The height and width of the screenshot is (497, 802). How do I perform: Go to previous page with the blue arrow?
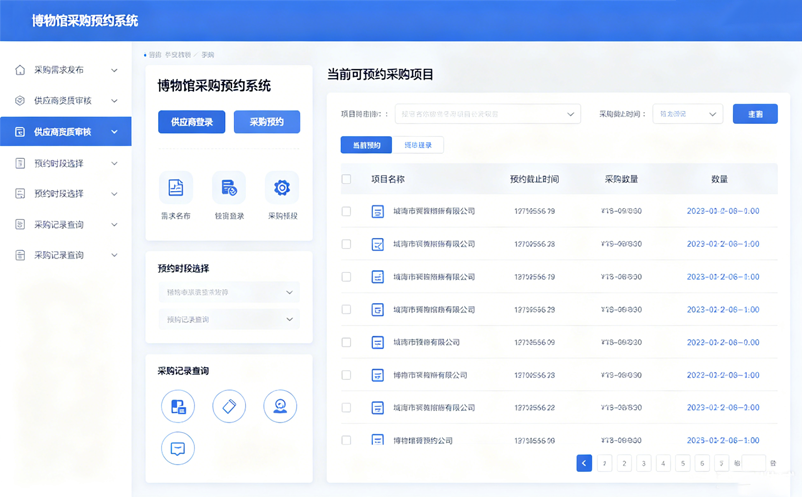click(584, 463)
